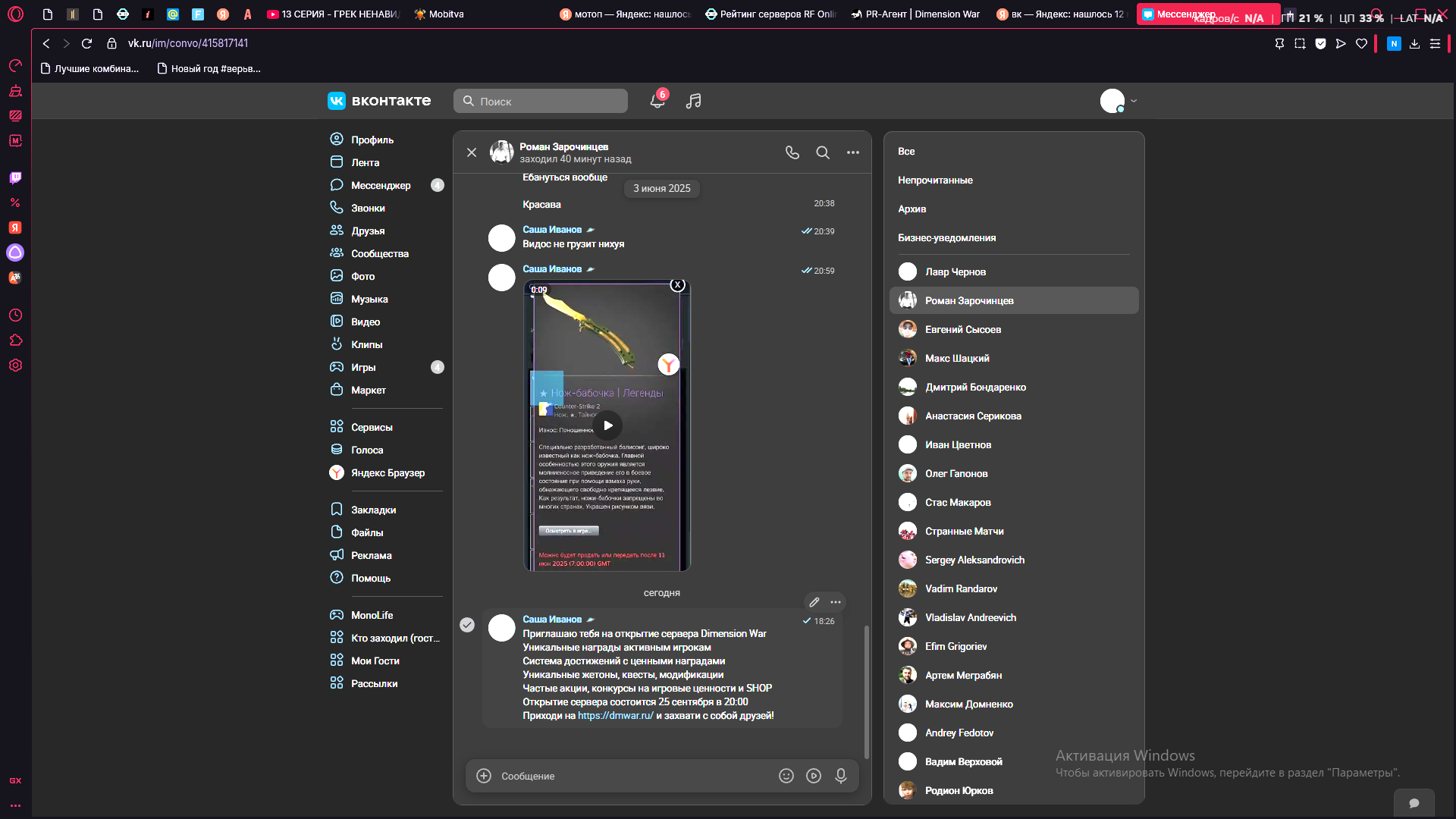Image resolution: width=1456 pixels, height=819 pixels.
Task: Open message actions three-dots next to pencil
Action: (x=836, y=602)
